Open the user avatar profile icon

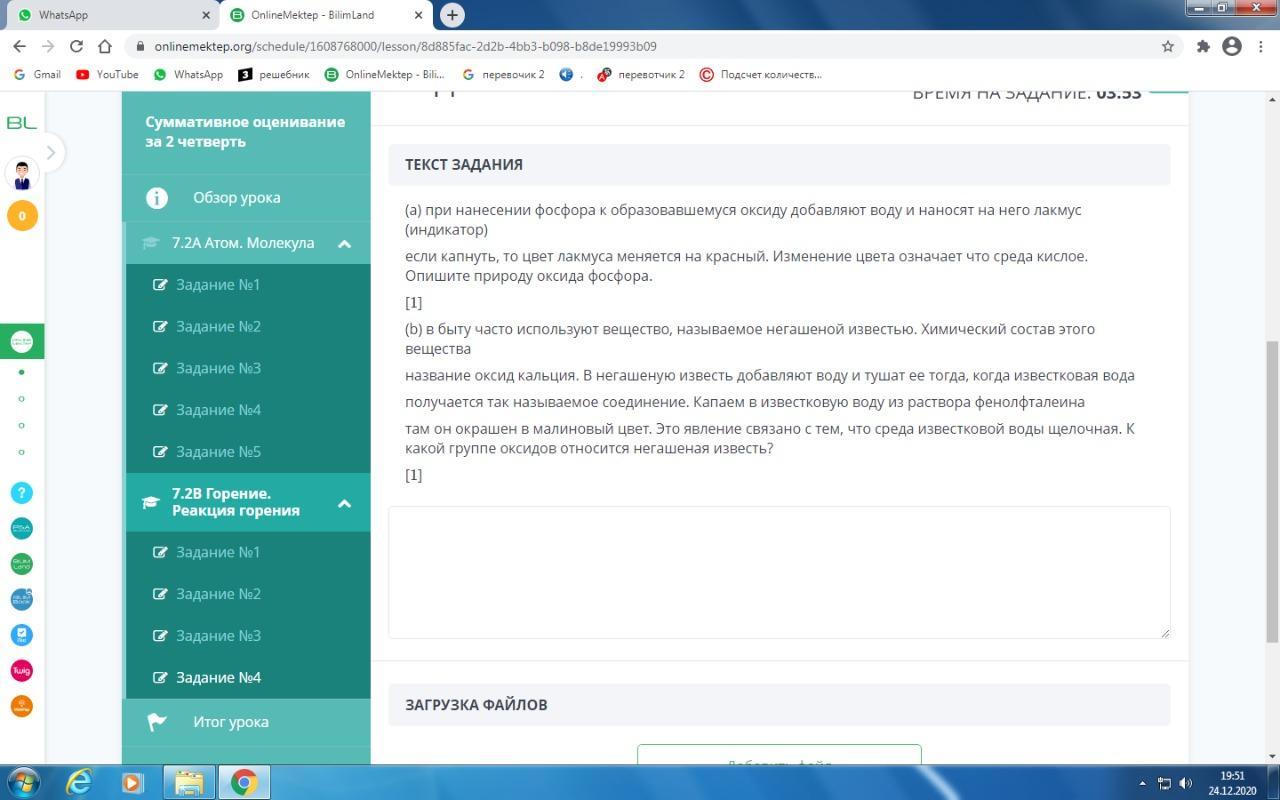tap(22, 173)
